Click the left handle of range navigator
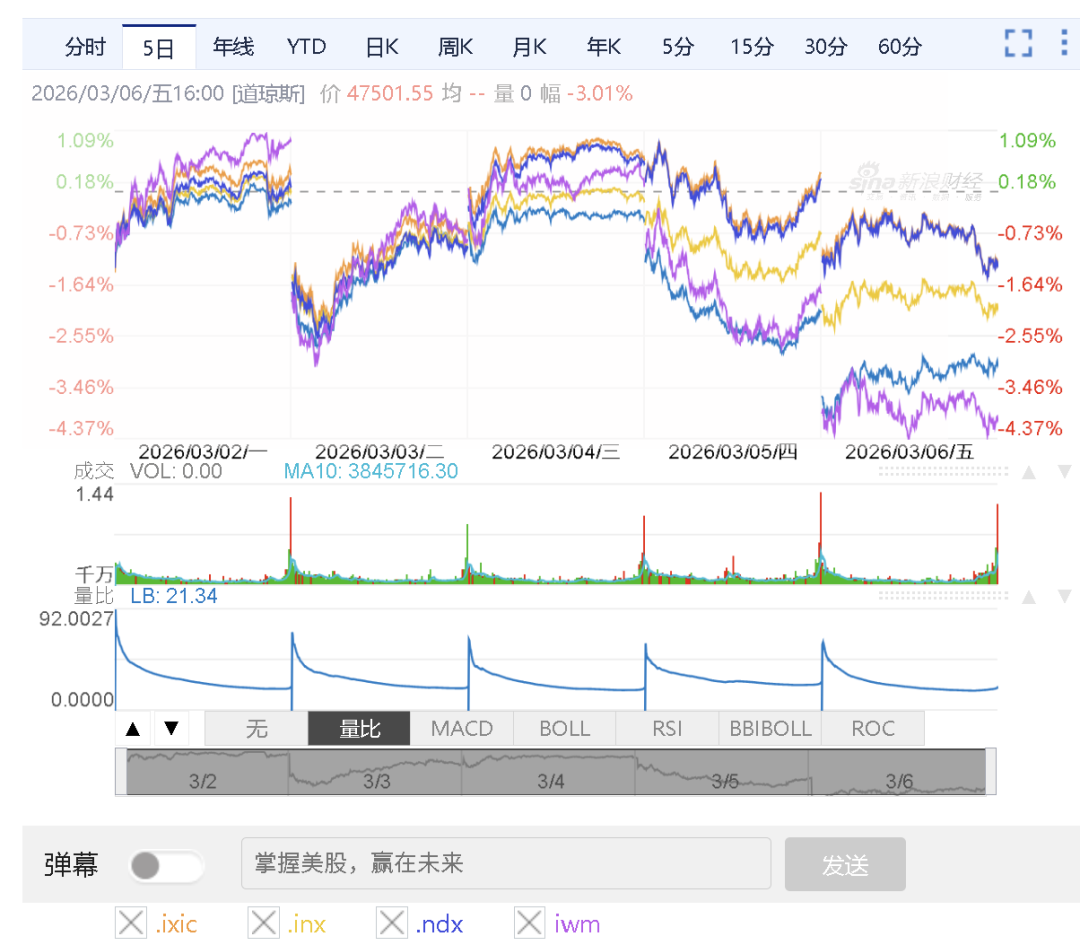The height and width of the screenshot is (945, 1080). pyautogui.click(x=121, y=771)
